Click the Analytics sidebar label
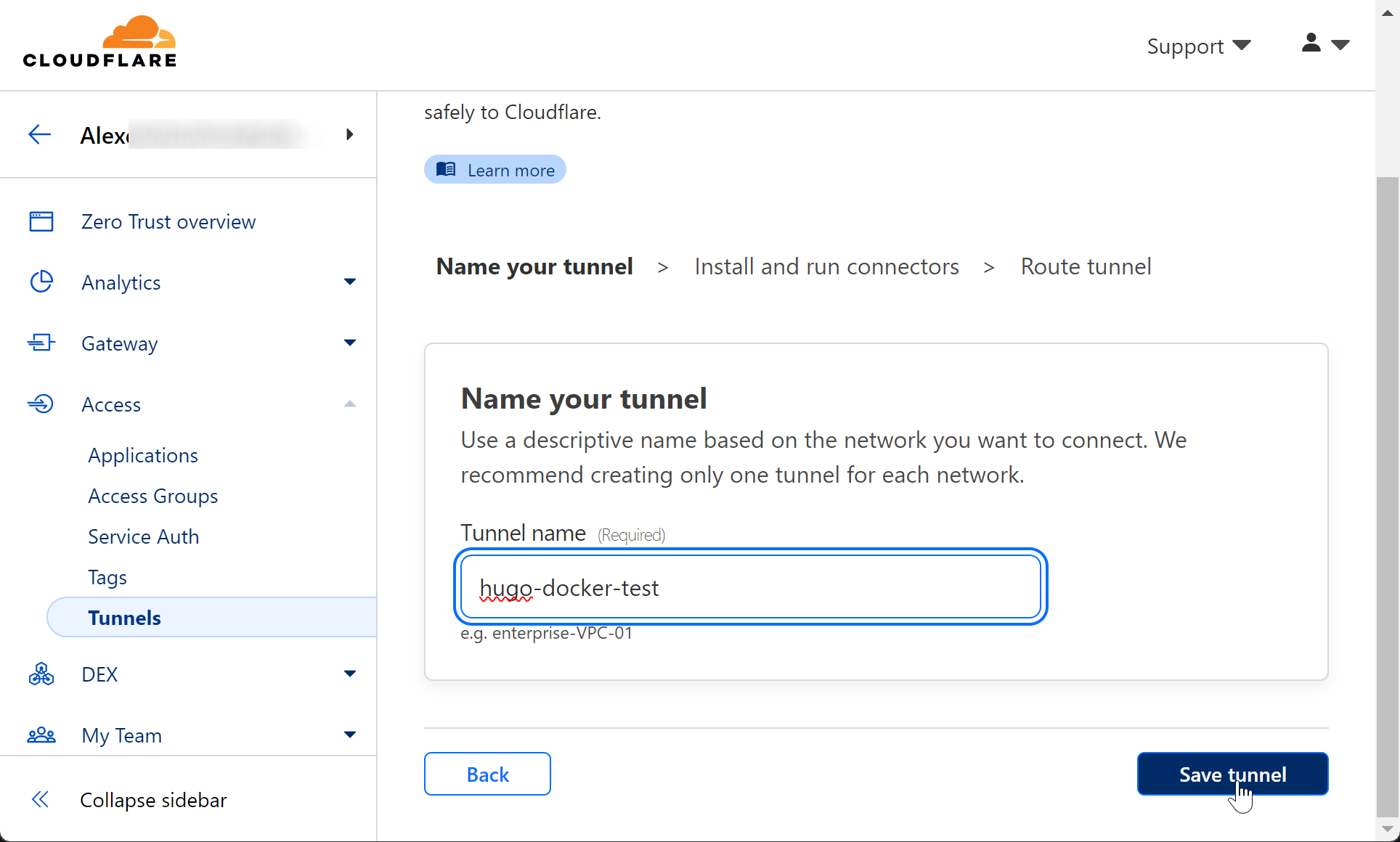Viewport: 1400px width, 842px height. [121, 282]
